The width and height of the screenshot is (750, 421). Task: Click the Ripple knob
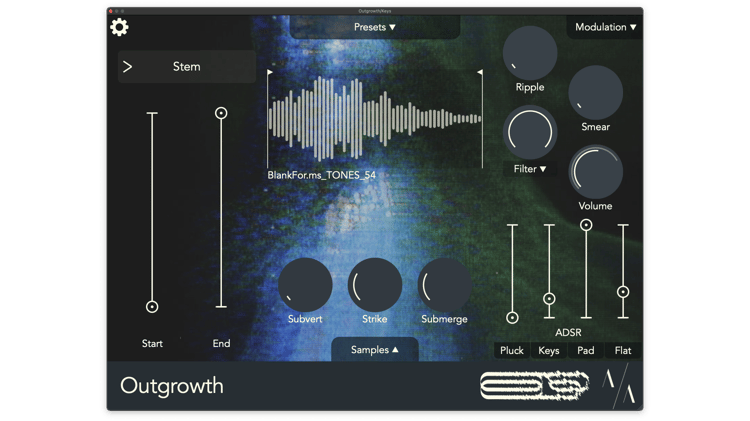point(530,53)
